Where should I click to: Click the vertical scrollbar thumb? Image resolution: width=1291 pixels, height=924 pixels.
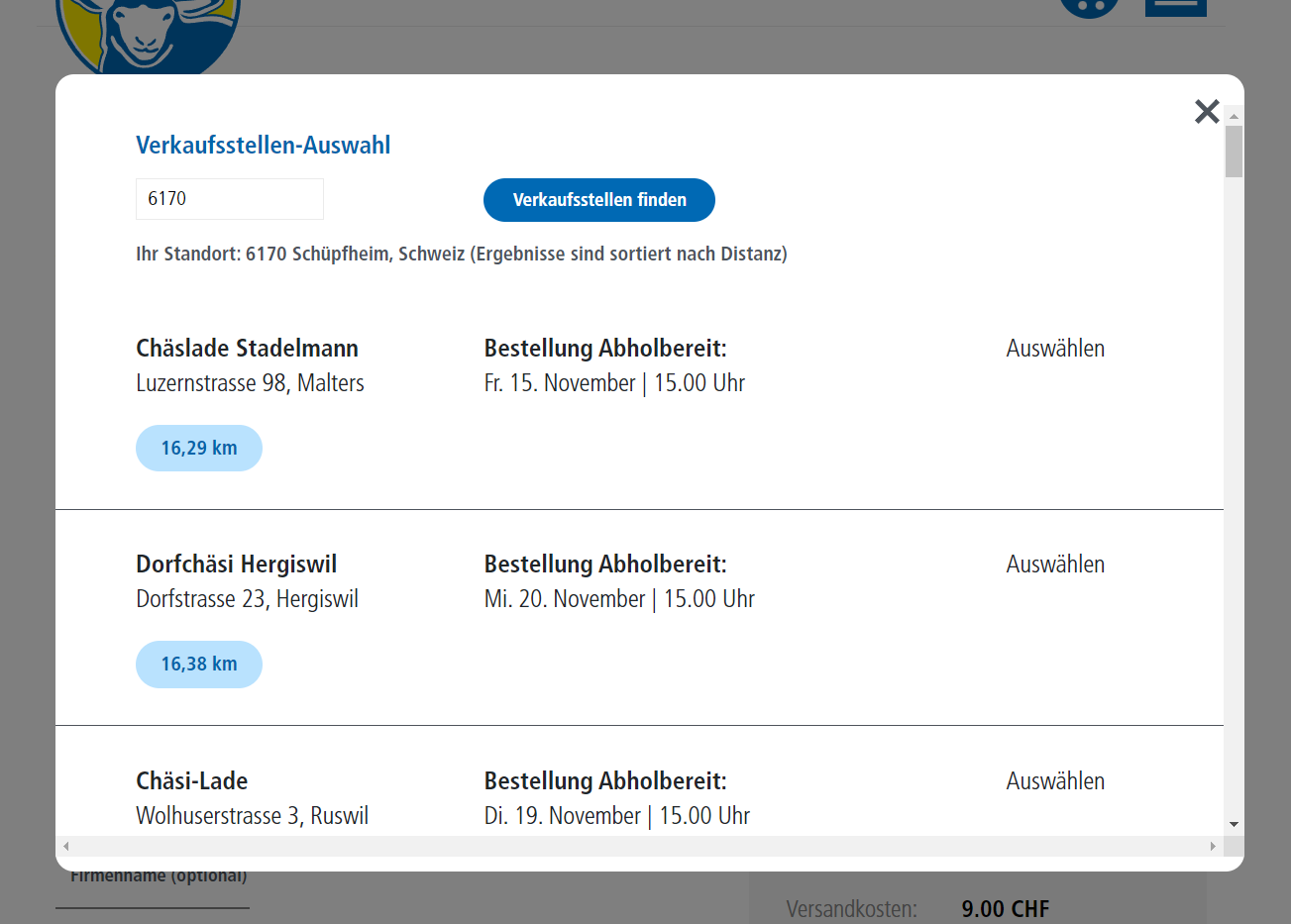(1234, 152)
